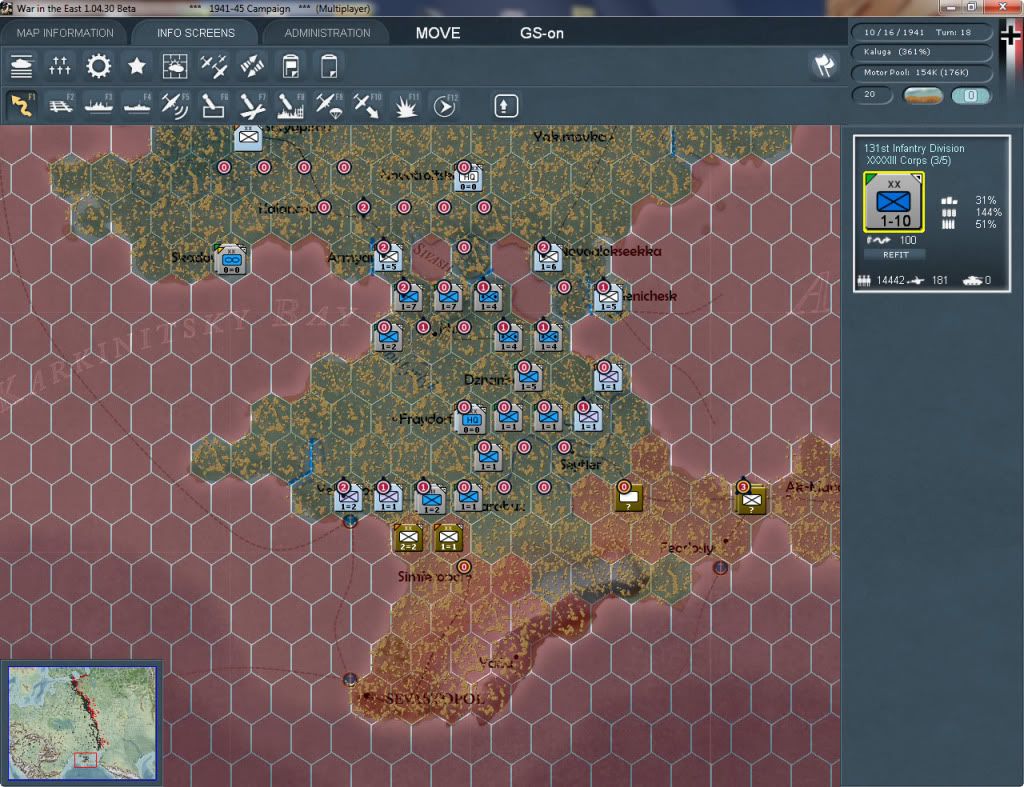1024x787 pixels.
Task: Select the envelope counter at top of map
Action: (x=248, y=137)
